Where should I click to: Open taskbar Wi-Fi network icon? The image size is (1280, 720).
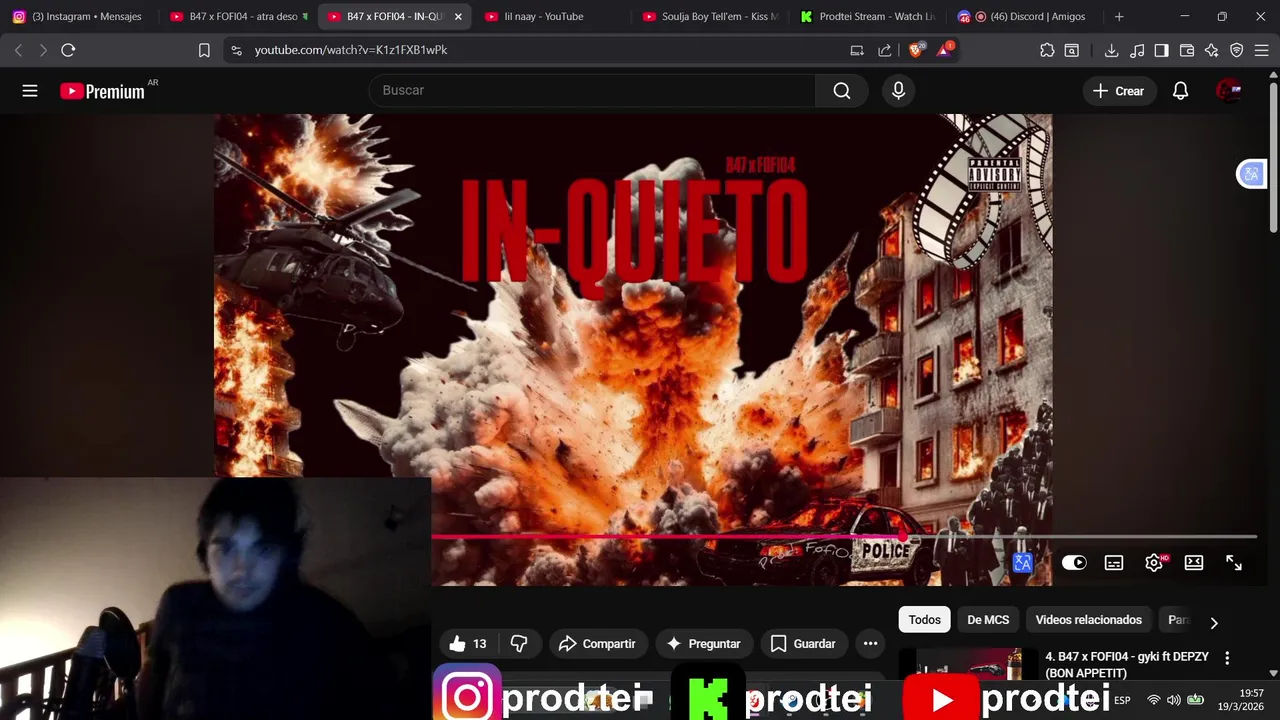tap(1153, 700)
